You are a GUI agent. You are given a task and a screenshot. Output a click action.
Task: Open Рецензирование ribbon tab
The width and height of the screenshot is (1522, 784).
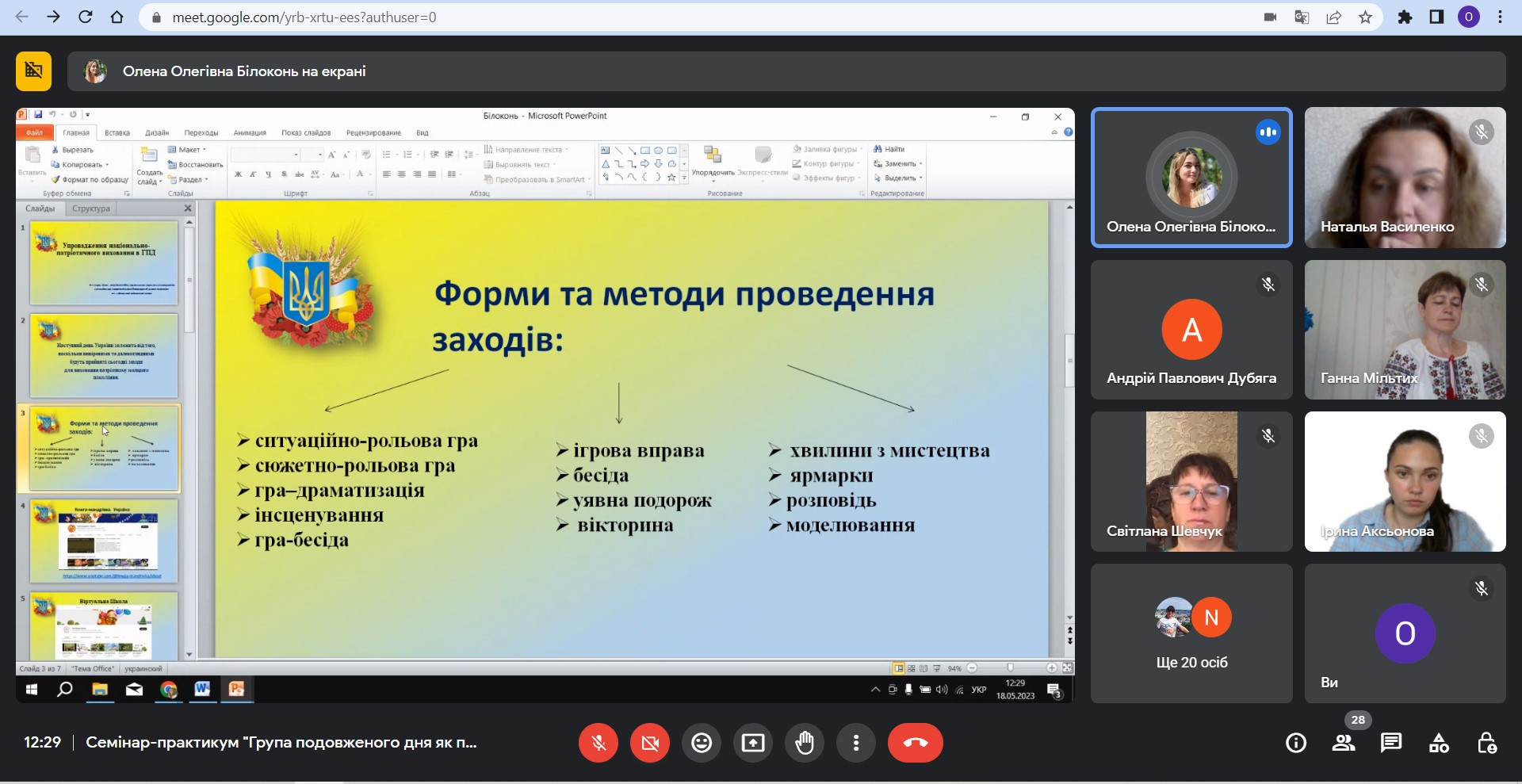[x=373, y=132]
